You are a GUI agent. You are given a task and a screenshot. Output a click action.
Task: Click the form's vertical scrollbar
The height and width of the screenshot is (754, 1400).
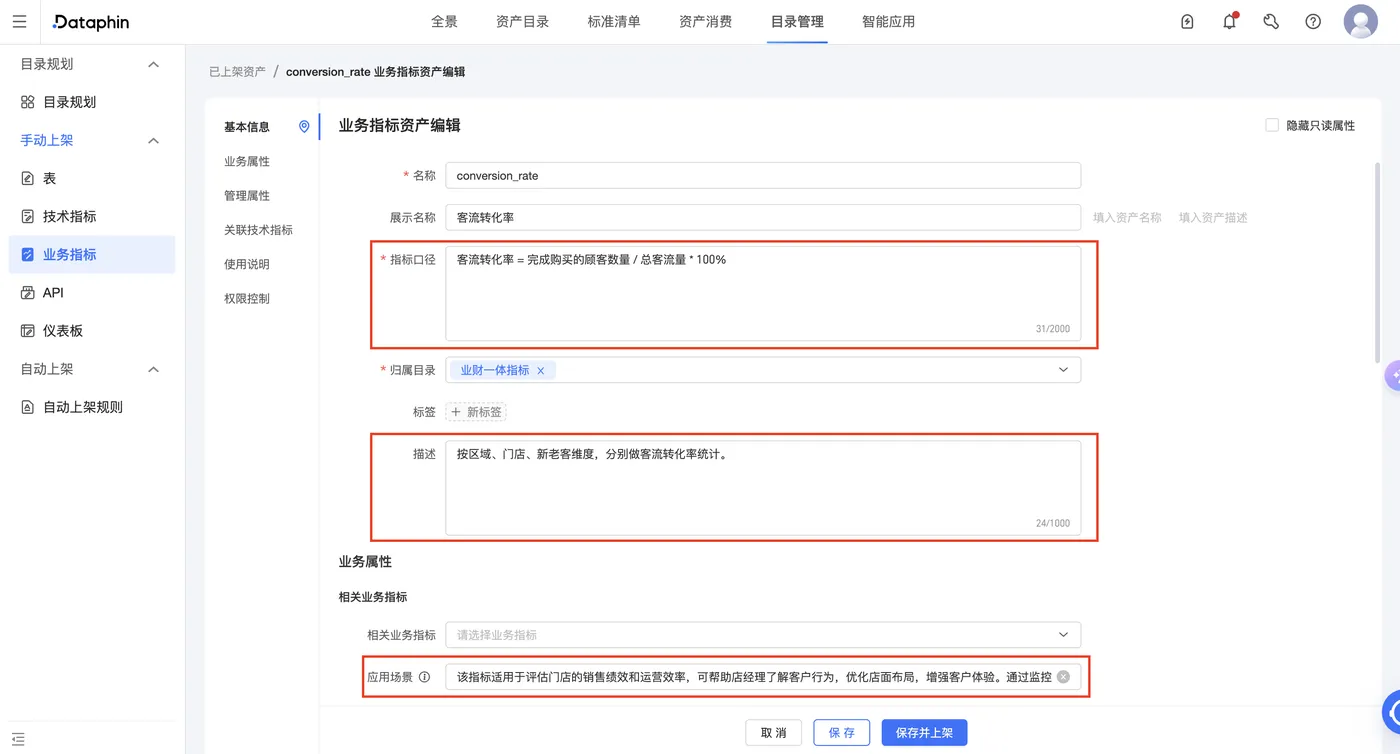pos(1379,262)
